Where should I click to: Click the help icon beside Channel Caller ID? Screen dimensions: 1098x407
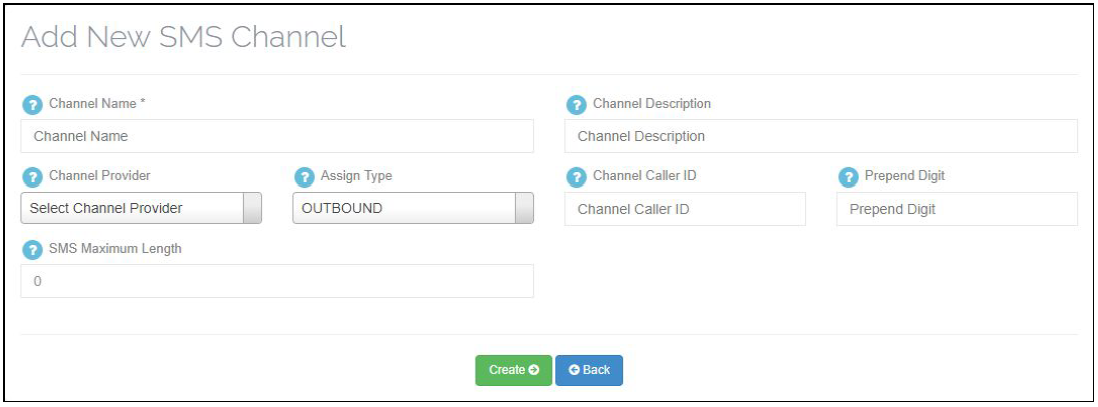[x=575, y=176]
